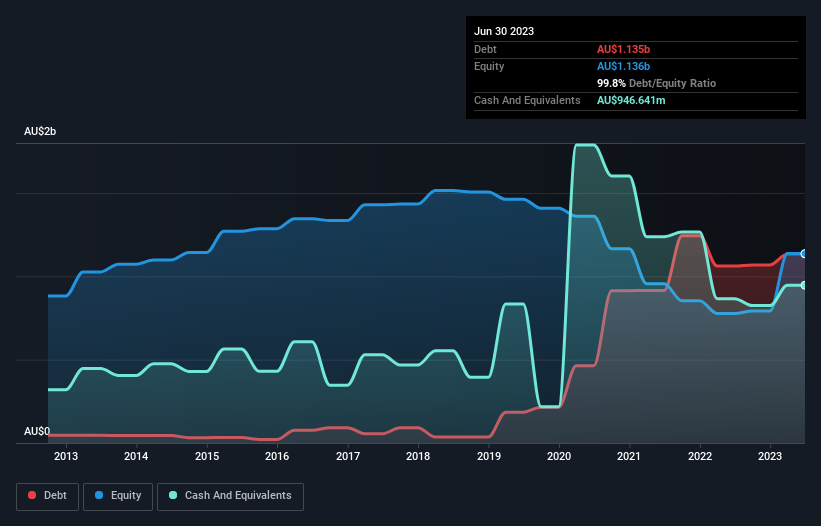Image resolution: width=821 pixels, height=526 pixels.
Task: Click the blue Equity endpoint marker
Action: point(804,254)
